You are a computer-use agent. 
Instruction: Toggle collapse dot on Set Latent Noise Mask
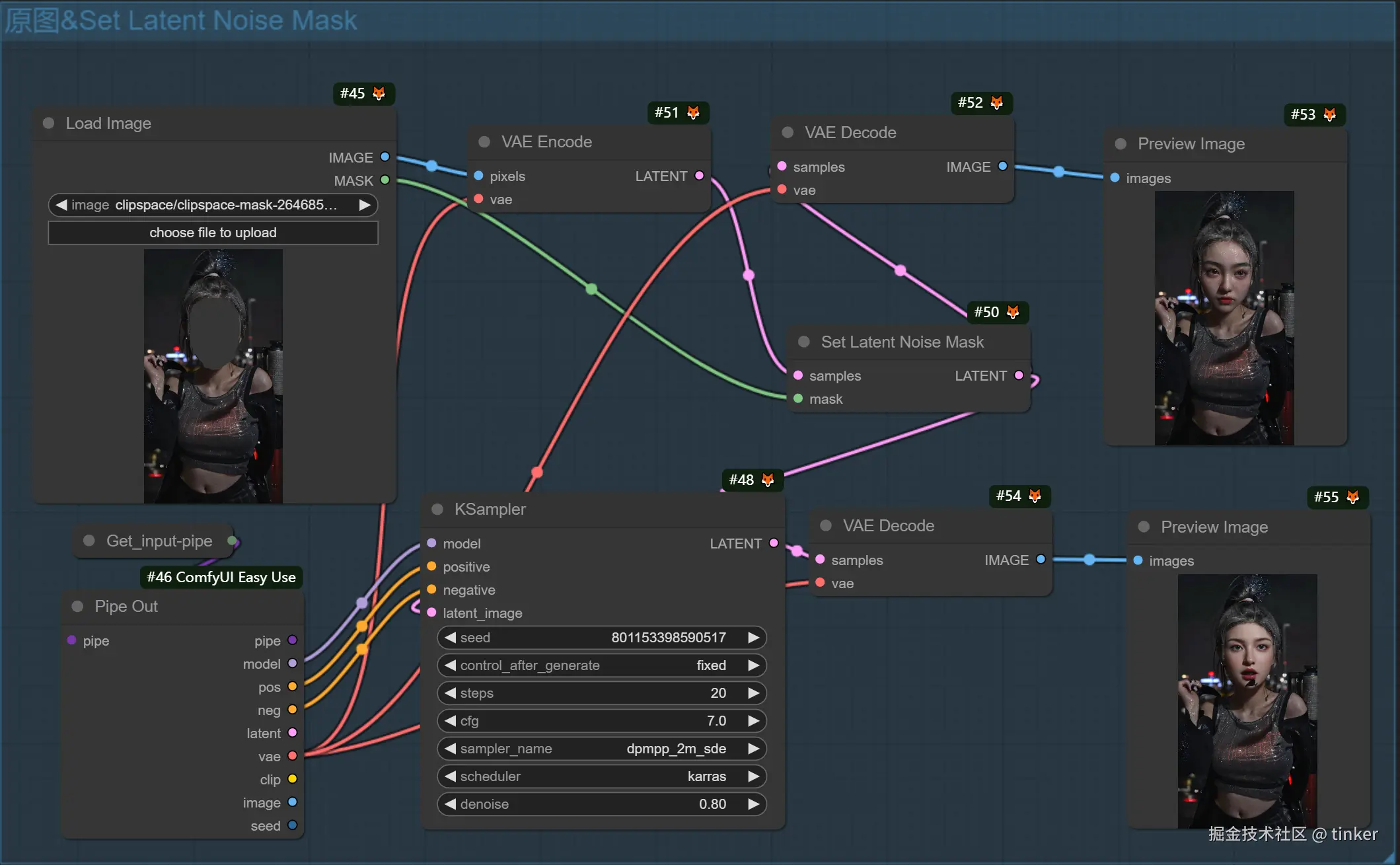point(804,342)
